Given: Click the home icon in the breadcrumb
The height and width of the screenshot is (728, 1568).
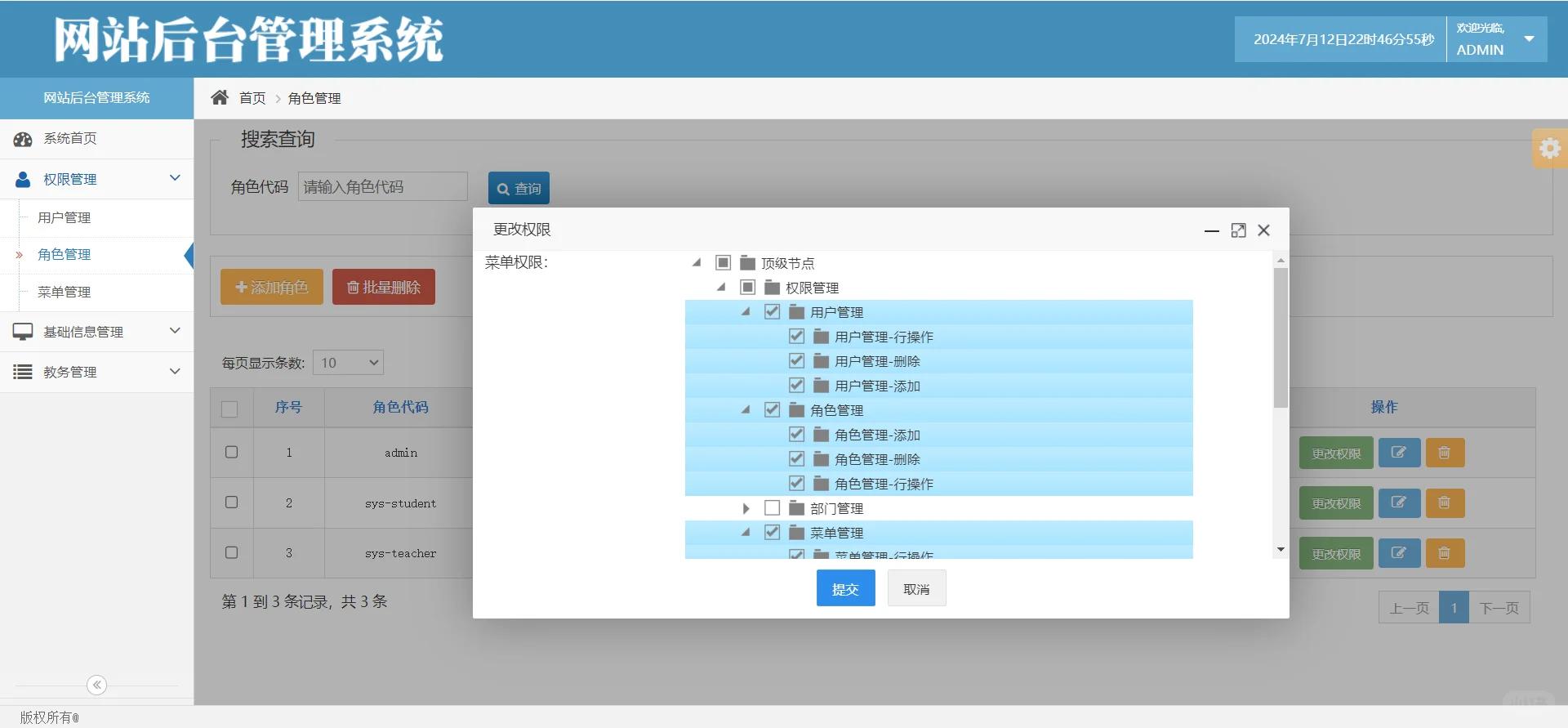Looking at the screenshot, I should pos(220,97).
